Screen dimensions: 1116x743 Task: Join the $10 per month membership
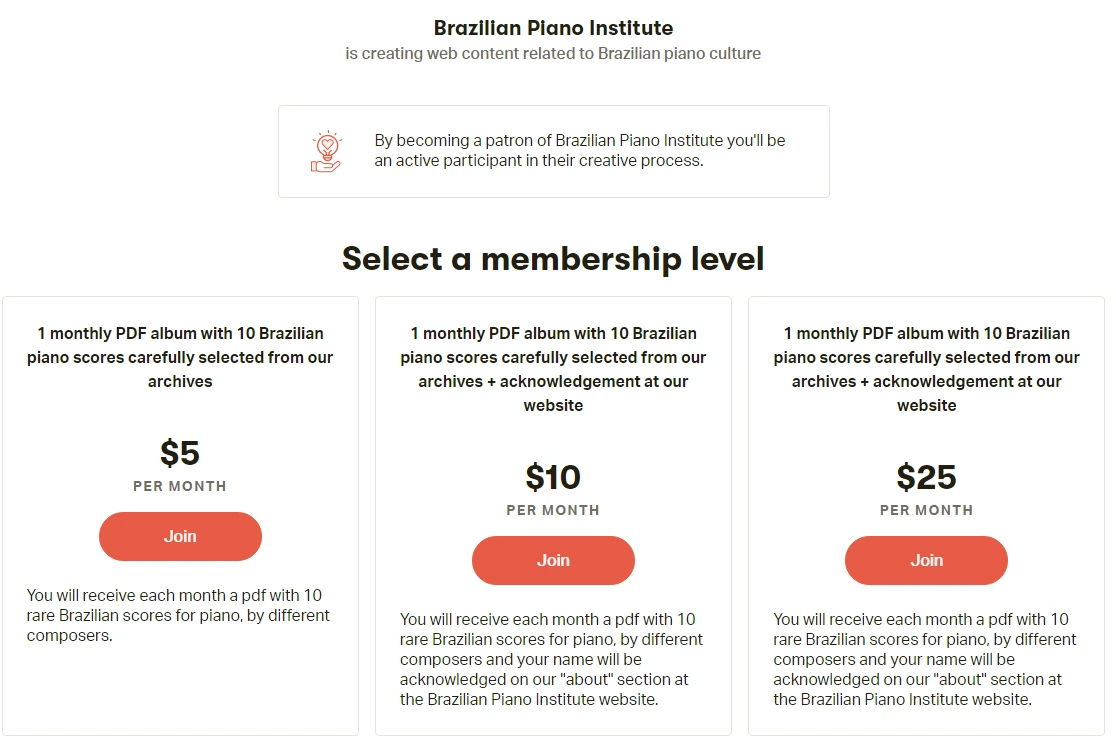point(553,560)
